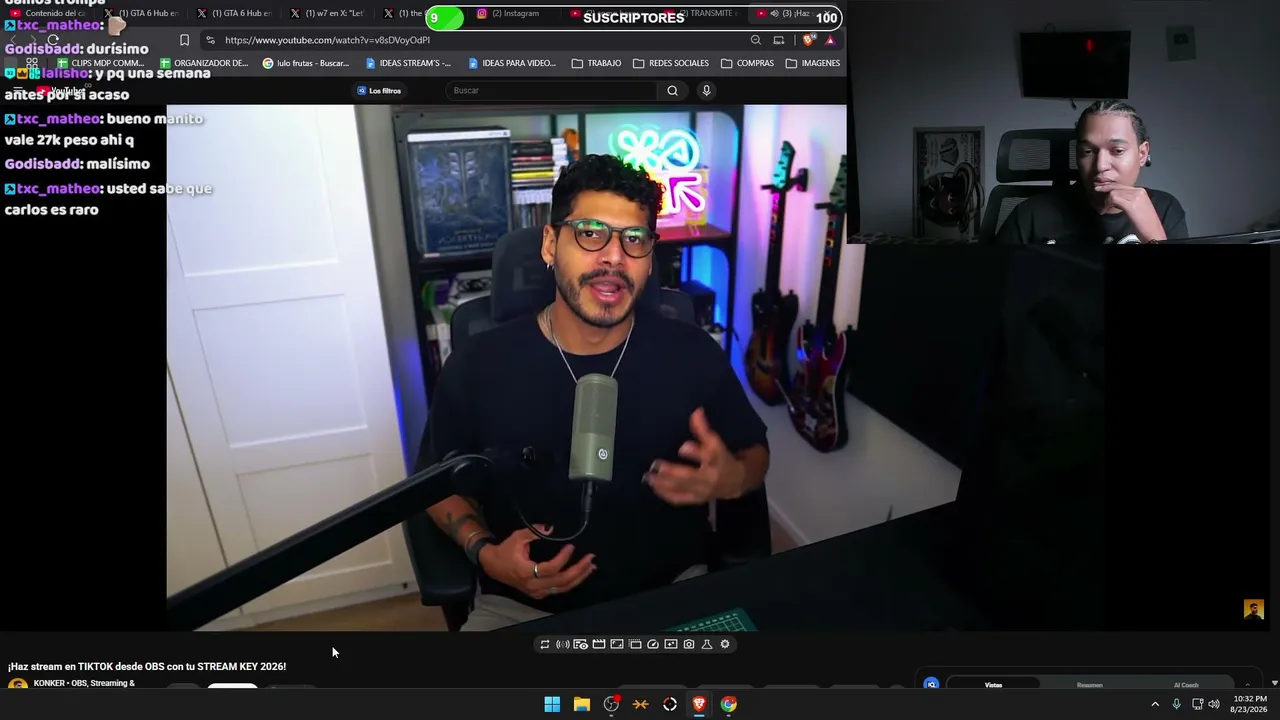Image resolution: width=1280 pixels, height=720 pixels.
Task: Switch to the w7 en X tab
Action: (x=327, y=14)
